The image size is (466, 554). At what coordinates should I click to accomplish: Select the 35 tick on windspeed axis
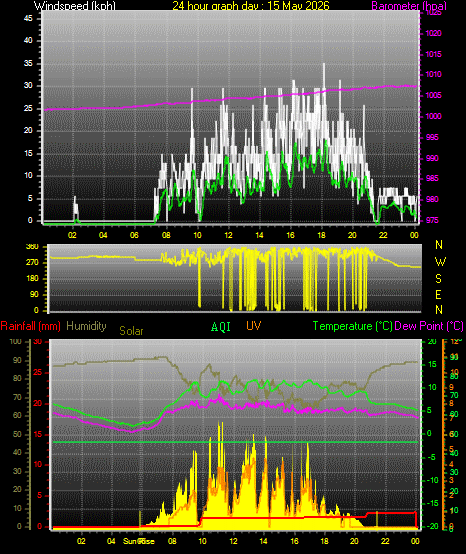tap(28, 63)
